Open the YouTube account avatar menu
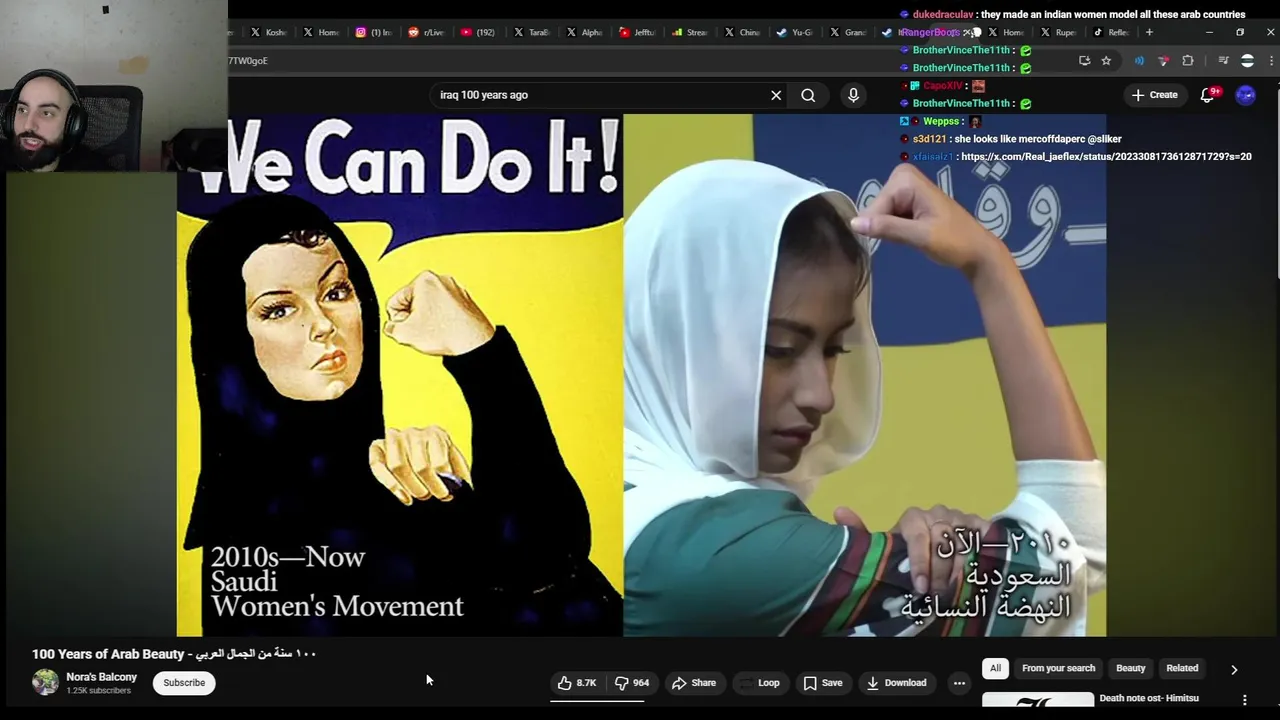The height and width of the screenshot is (720, 1280). click(1245, 95)
